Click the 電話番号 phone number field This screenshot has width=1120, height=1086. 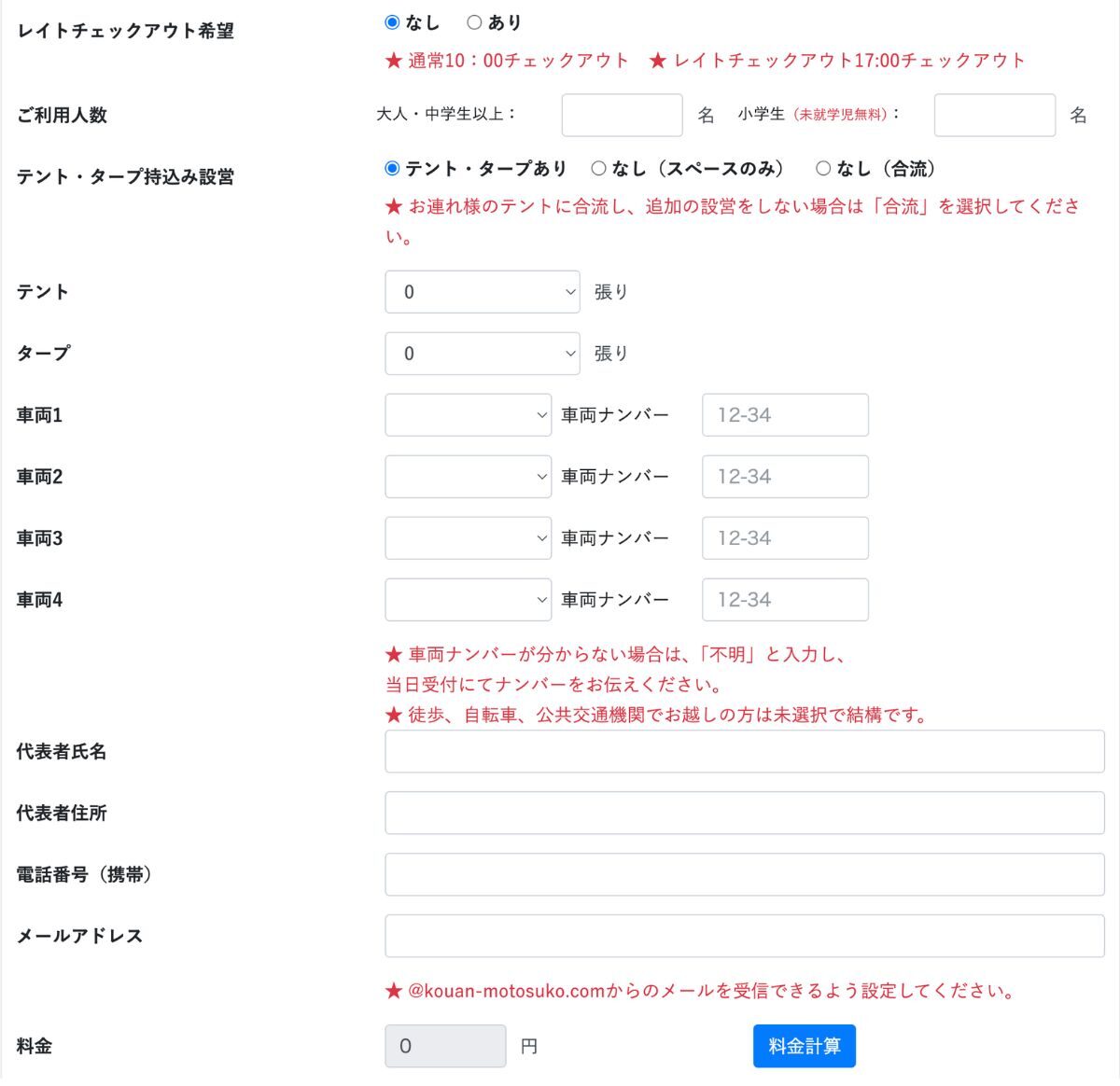tap(744, 873)
